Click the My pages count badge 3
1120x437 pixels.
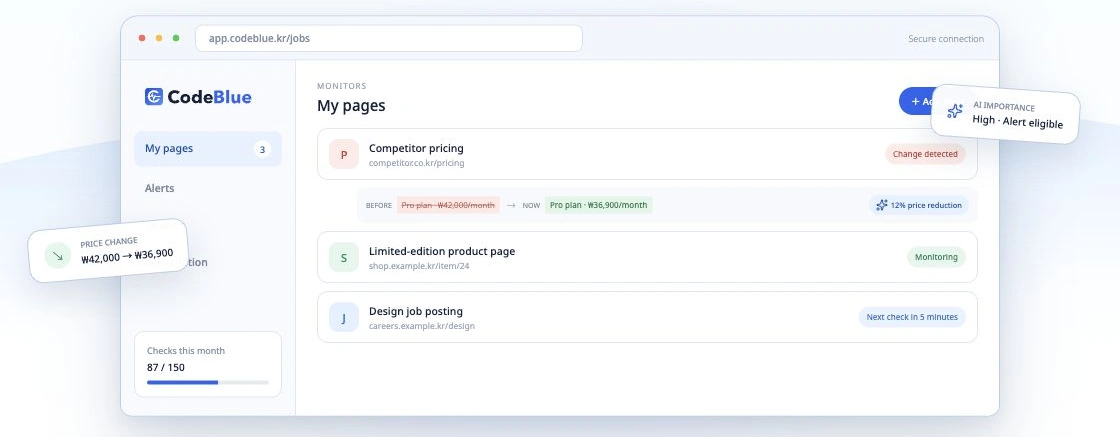262,149
